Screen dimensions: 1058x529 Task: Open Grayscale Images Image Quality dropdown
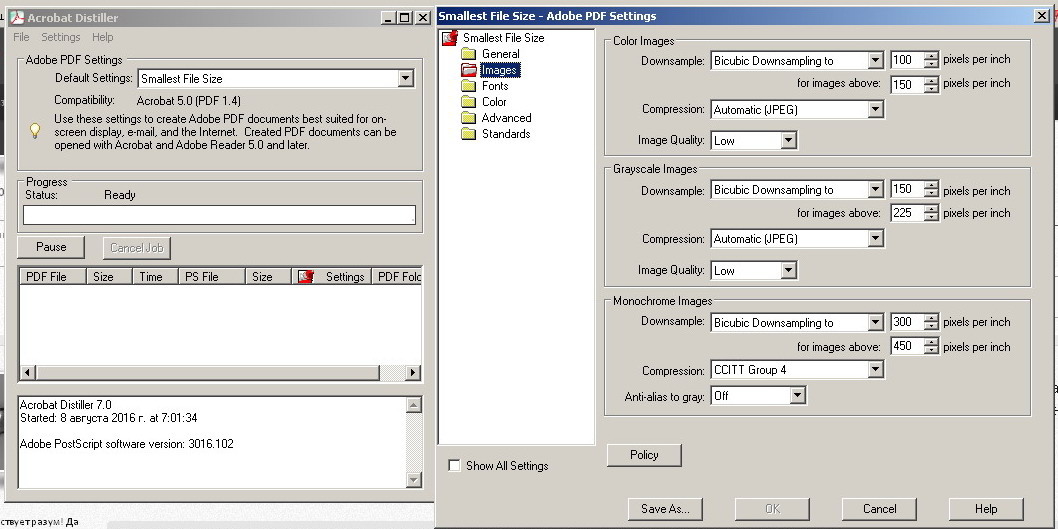pos(789,271)
